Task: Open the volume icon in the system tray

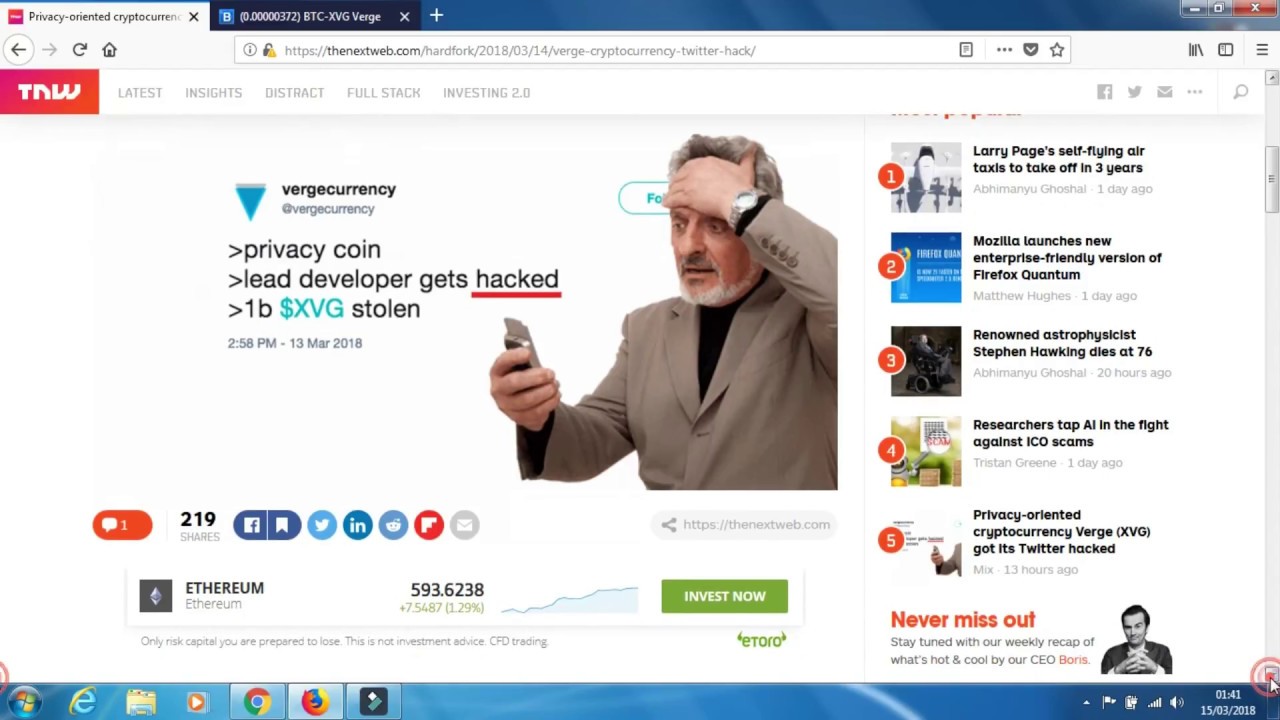Action: tap(1177, 702)
